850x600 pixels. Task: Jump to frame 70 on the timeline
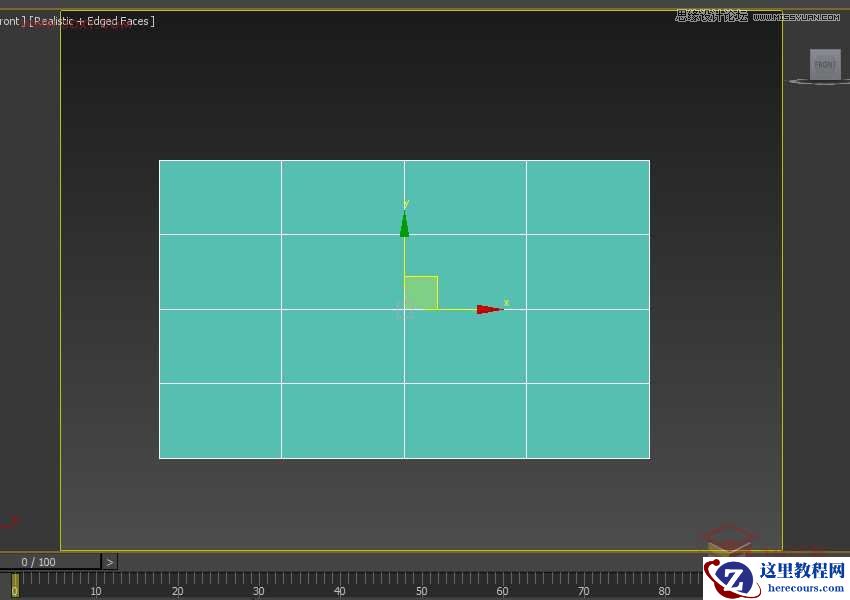point(583,591)
